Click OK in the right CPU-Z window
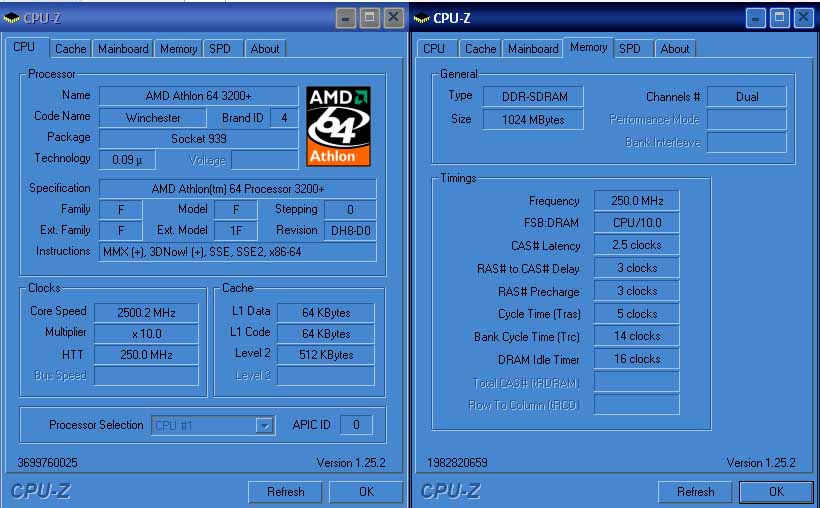Image resolution: width=820 pixels, height=508 pixels. coord(776,492)
